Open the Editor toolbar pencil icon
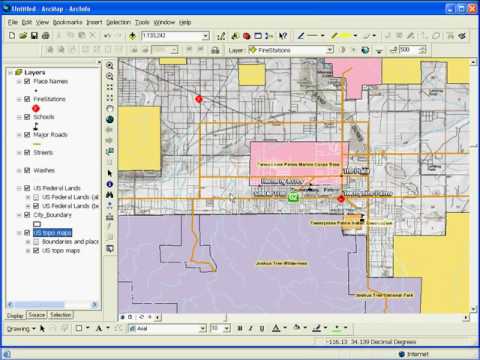This screenshot has height=360, width=480. (x=221, y=36)
